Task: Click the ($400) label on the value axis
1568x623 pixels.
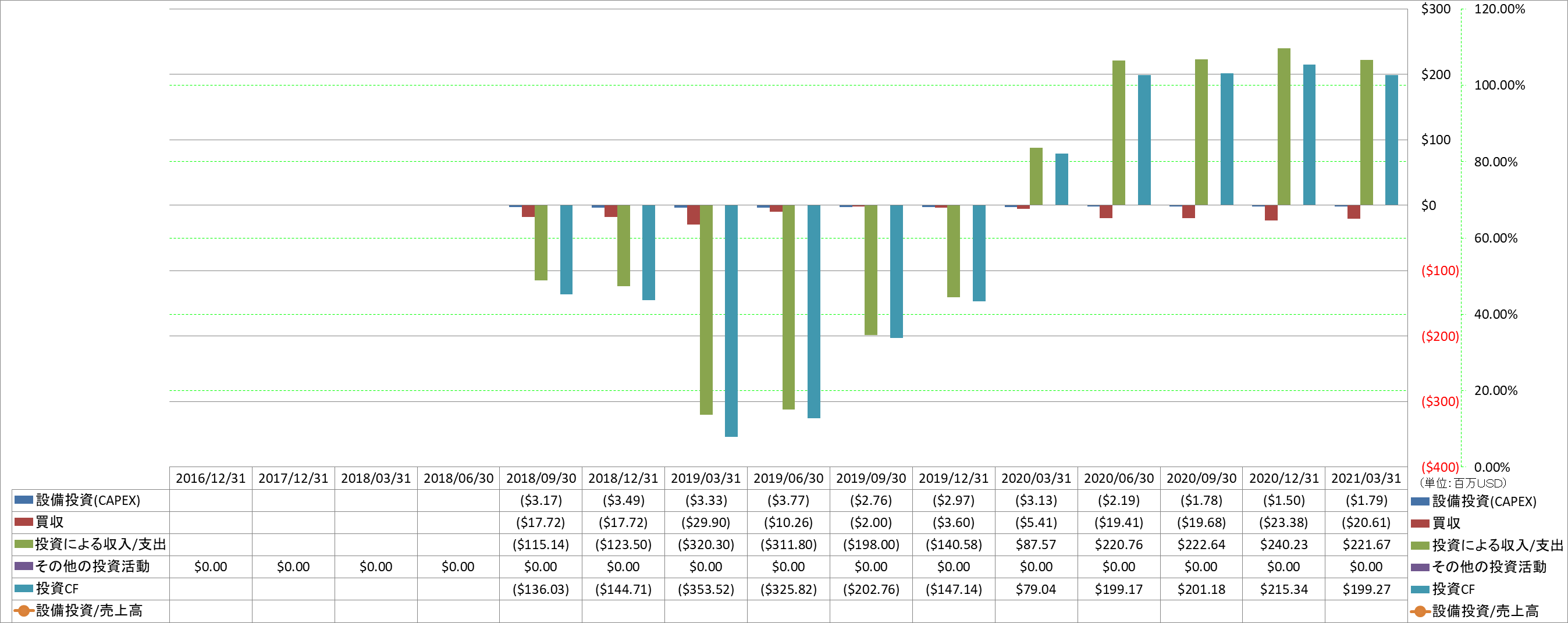Action: click(x=1439, y=467)
